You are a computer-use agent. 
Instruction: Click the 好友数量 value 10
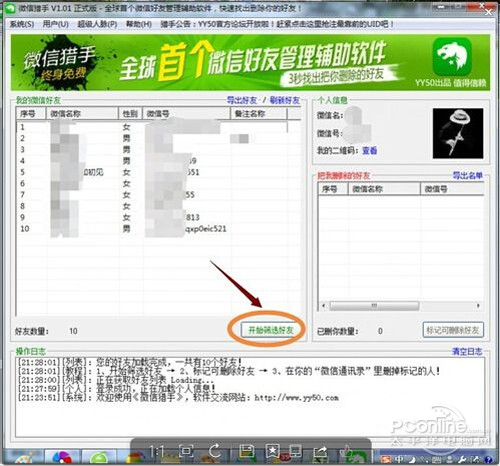[73, 331]
